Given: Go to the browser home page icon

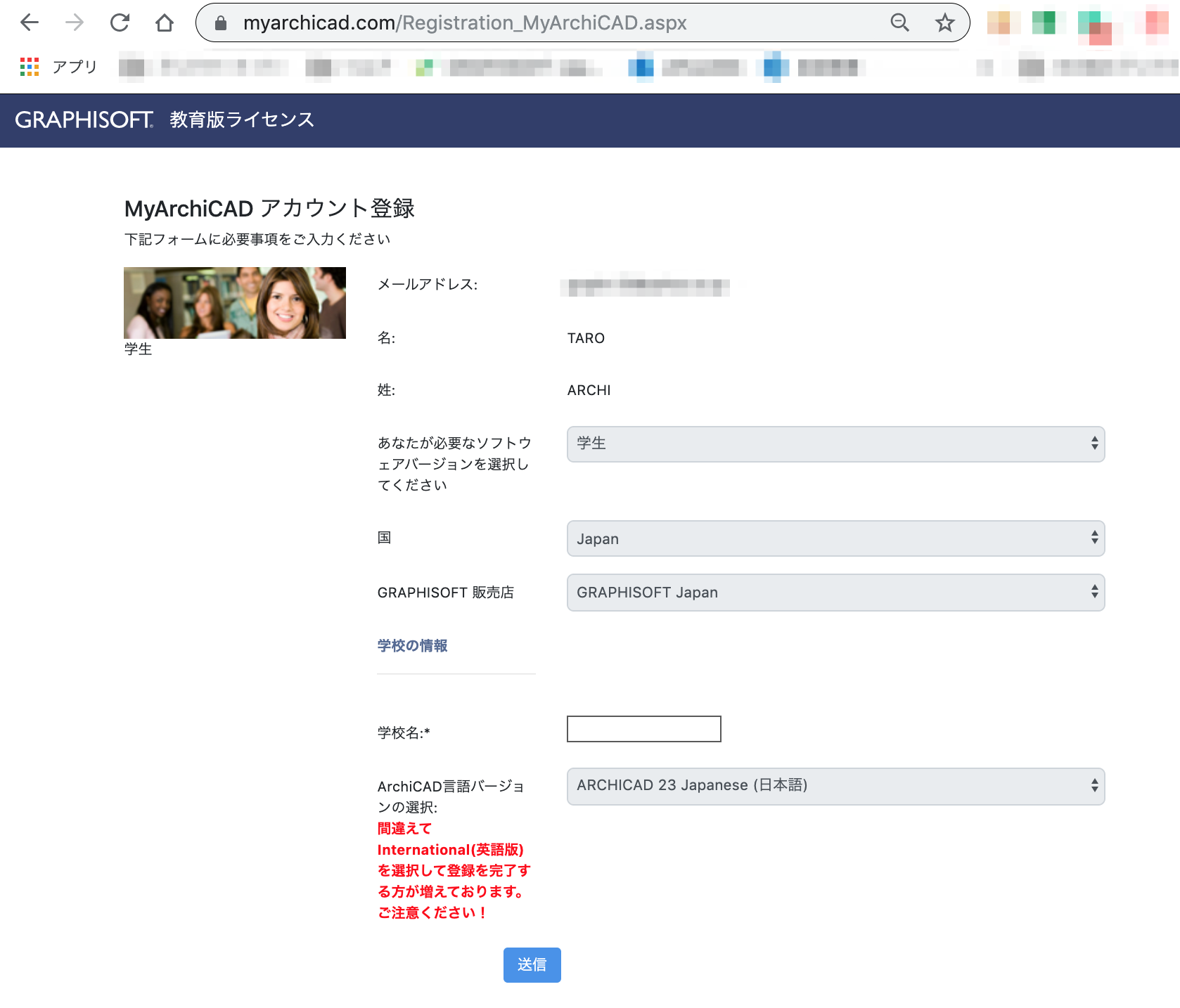Looking at the screenshot, I should [165, 22].
